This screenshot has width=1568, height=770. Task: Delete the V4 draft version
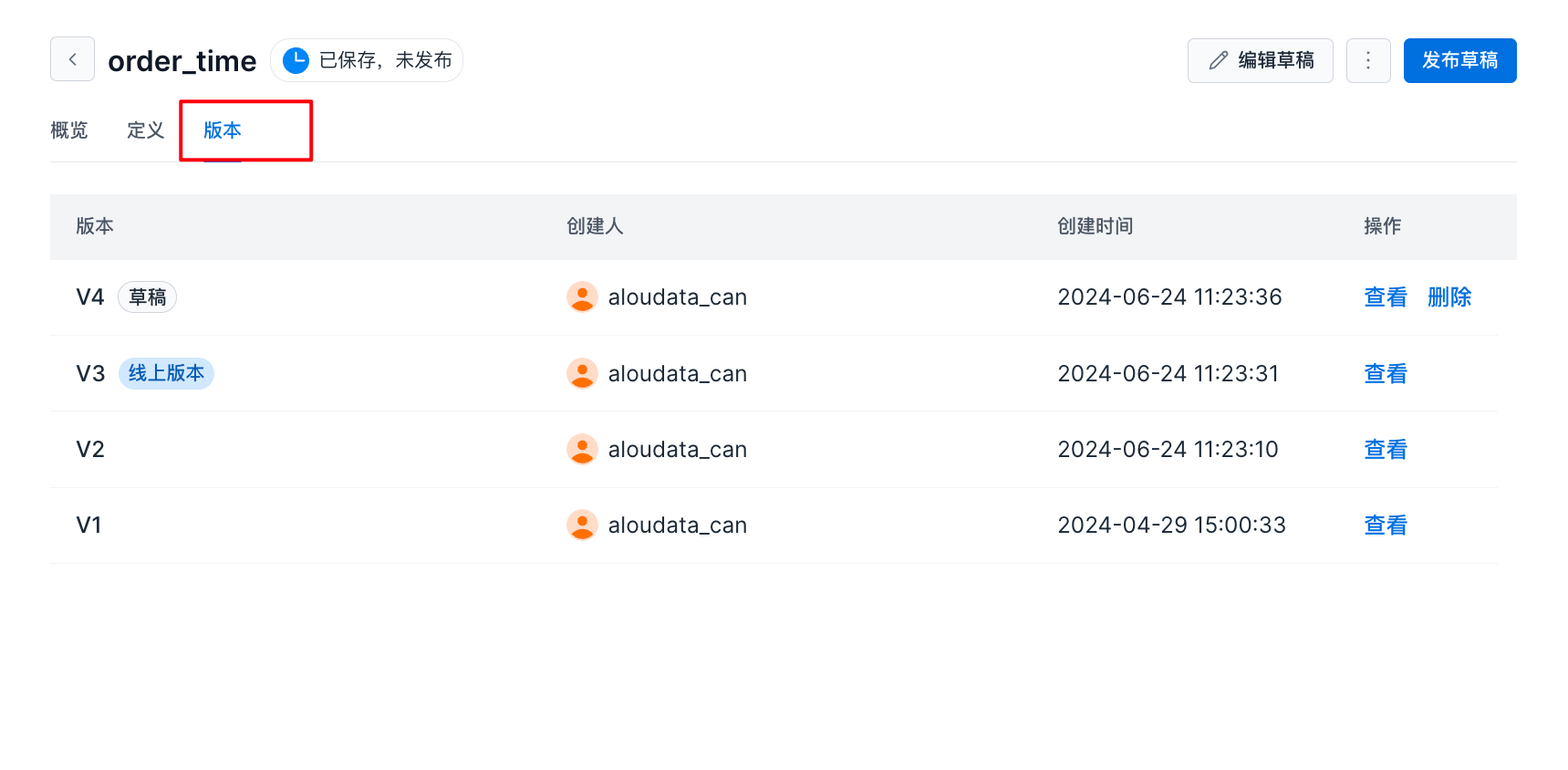[x=1449, y=297]
